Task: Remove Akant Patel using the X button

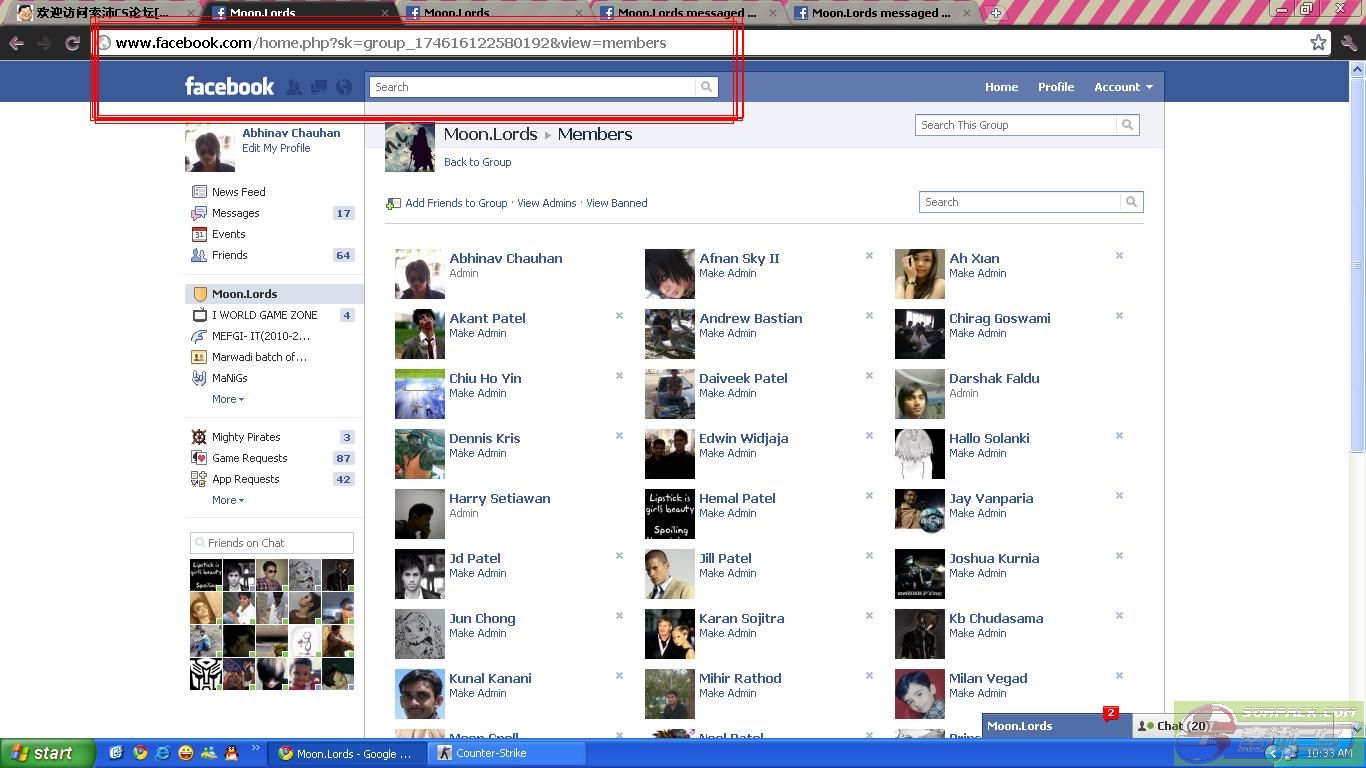Action: pos(619,316)
